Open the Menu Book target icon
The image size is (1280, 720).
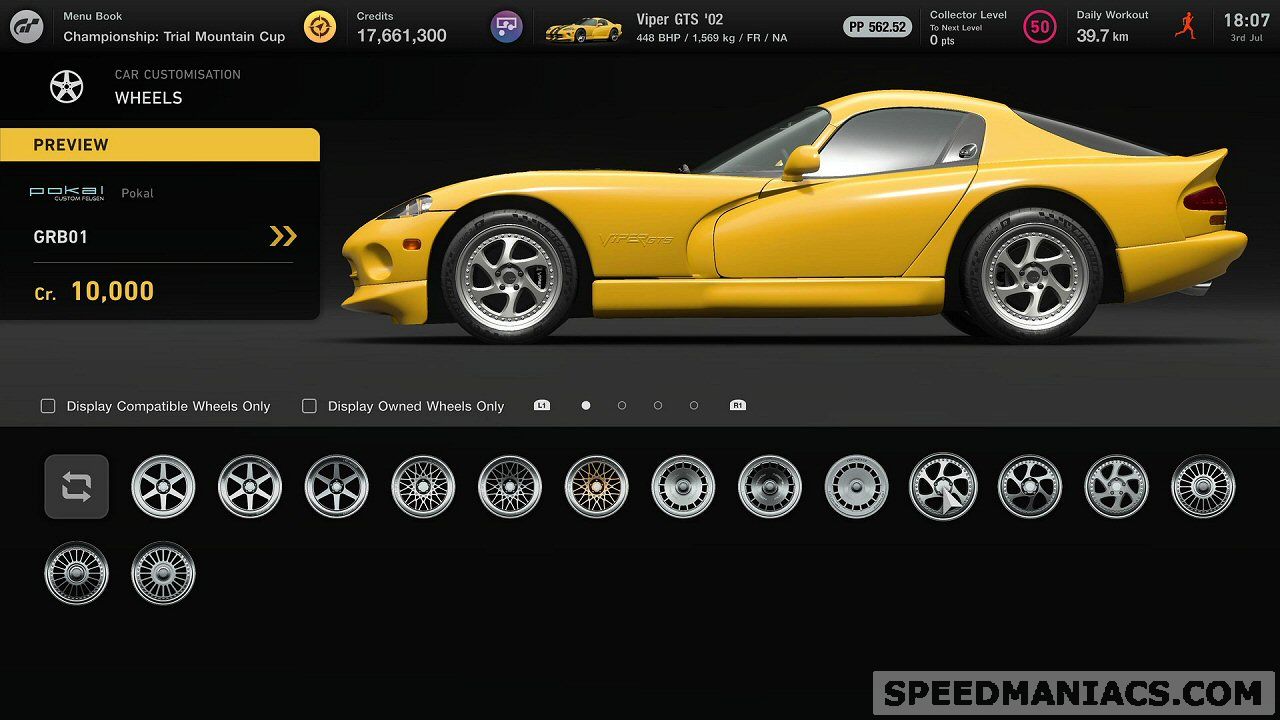(x=320, y=27)
